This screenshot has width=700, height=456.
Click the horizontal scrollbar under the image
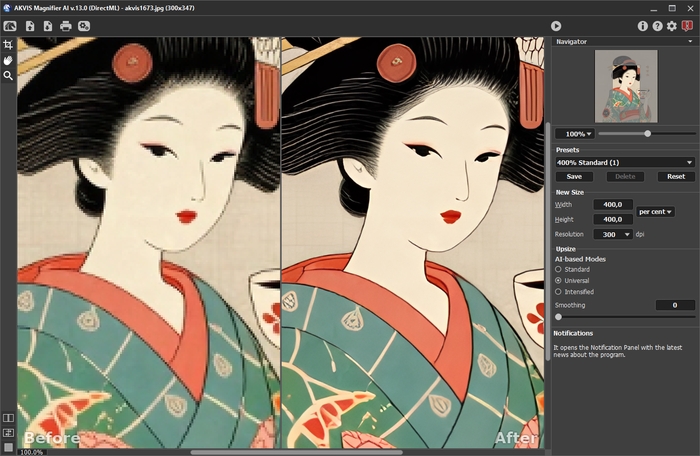coord(296,452)
